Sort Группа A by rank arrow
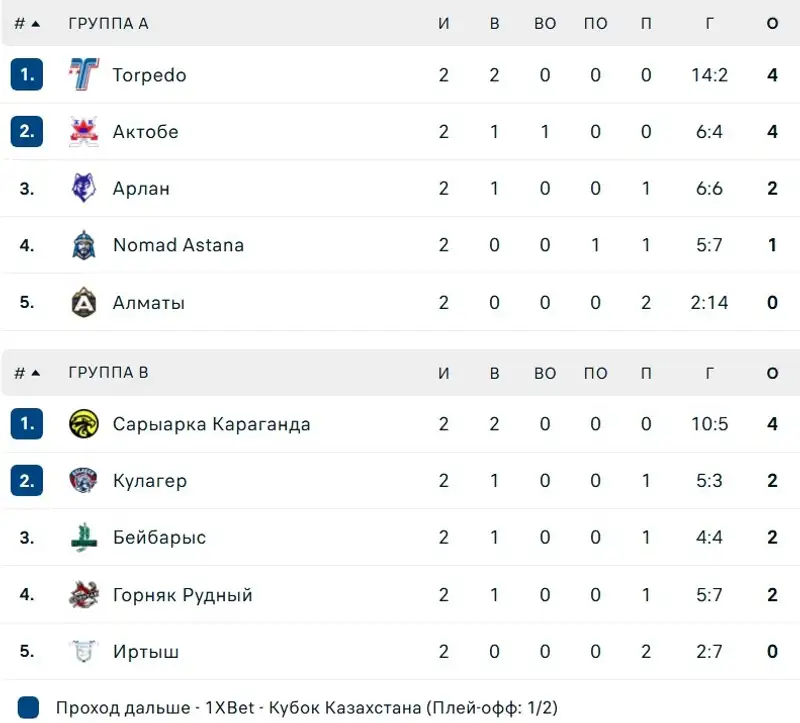 click(35, 23)
